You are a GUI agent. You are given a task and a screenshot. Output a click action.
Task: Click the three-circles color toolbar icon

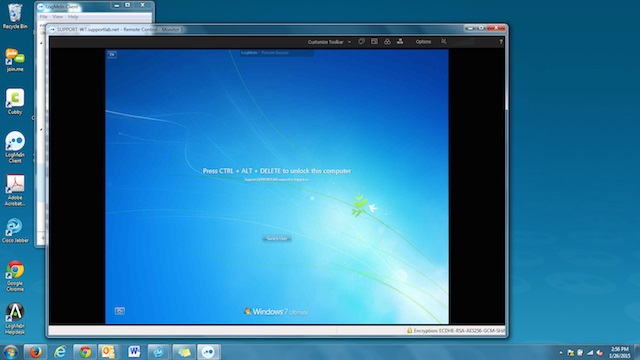point(387,42)
